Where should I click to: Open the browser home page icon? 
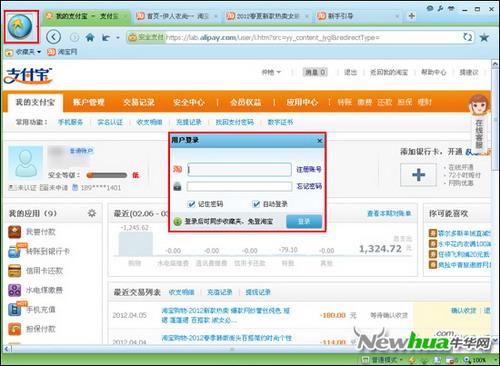90,37
